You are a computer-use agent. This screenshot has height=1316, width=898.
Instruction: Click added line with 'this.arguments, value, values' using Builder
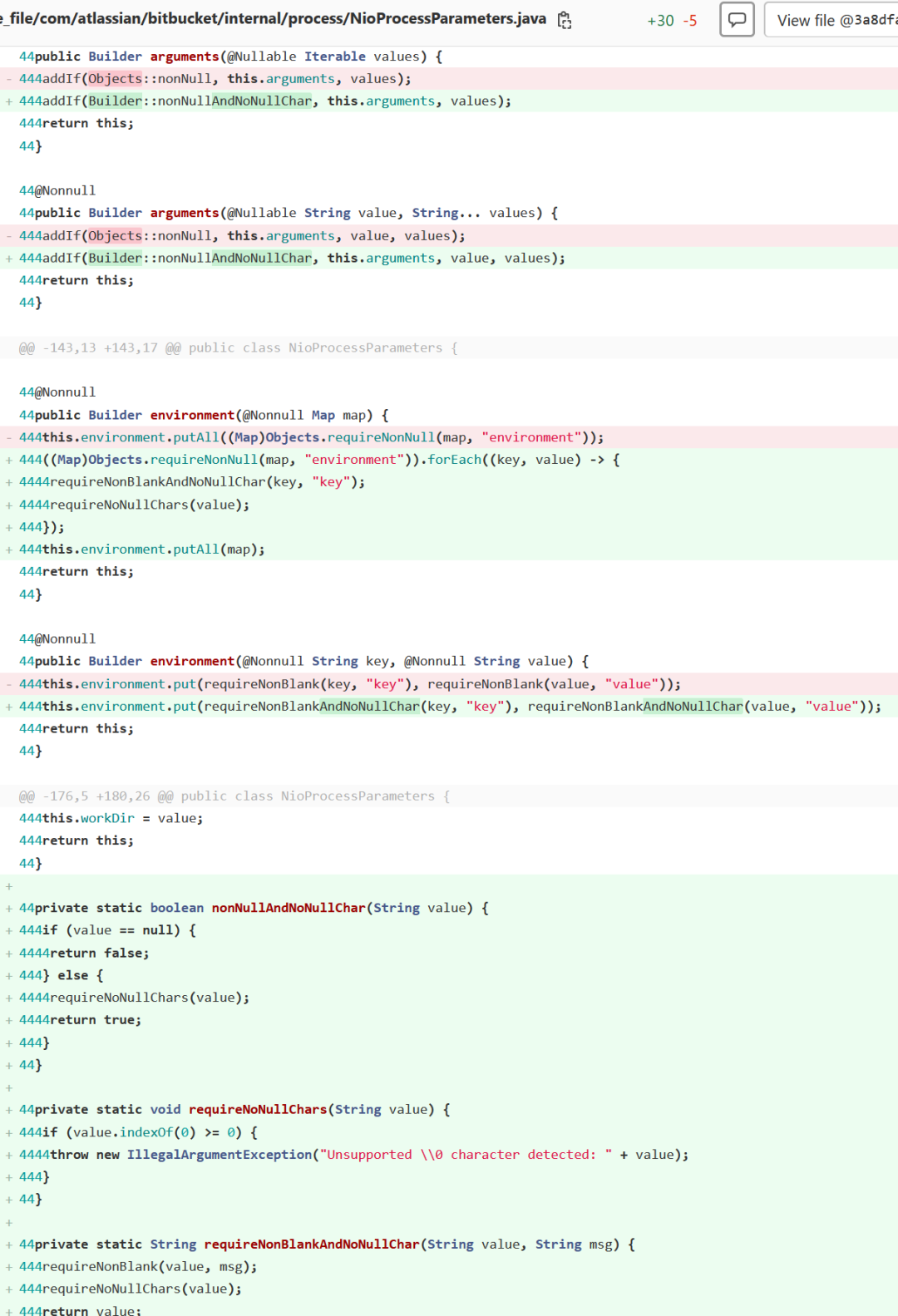tap(449, 259)
